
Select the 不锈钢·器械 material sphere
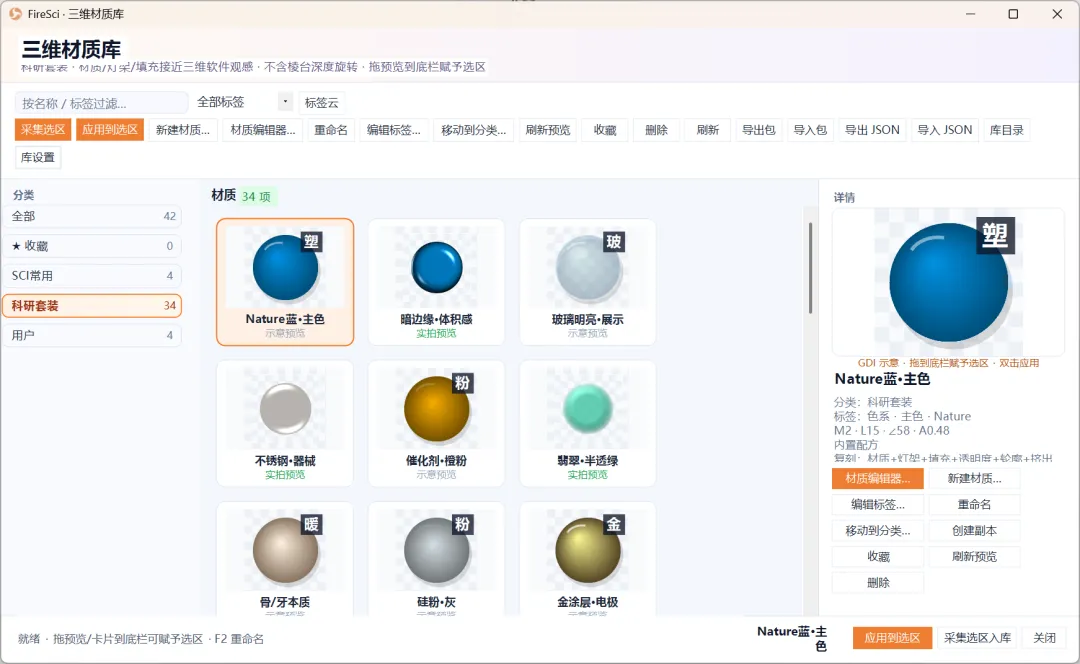285,423
